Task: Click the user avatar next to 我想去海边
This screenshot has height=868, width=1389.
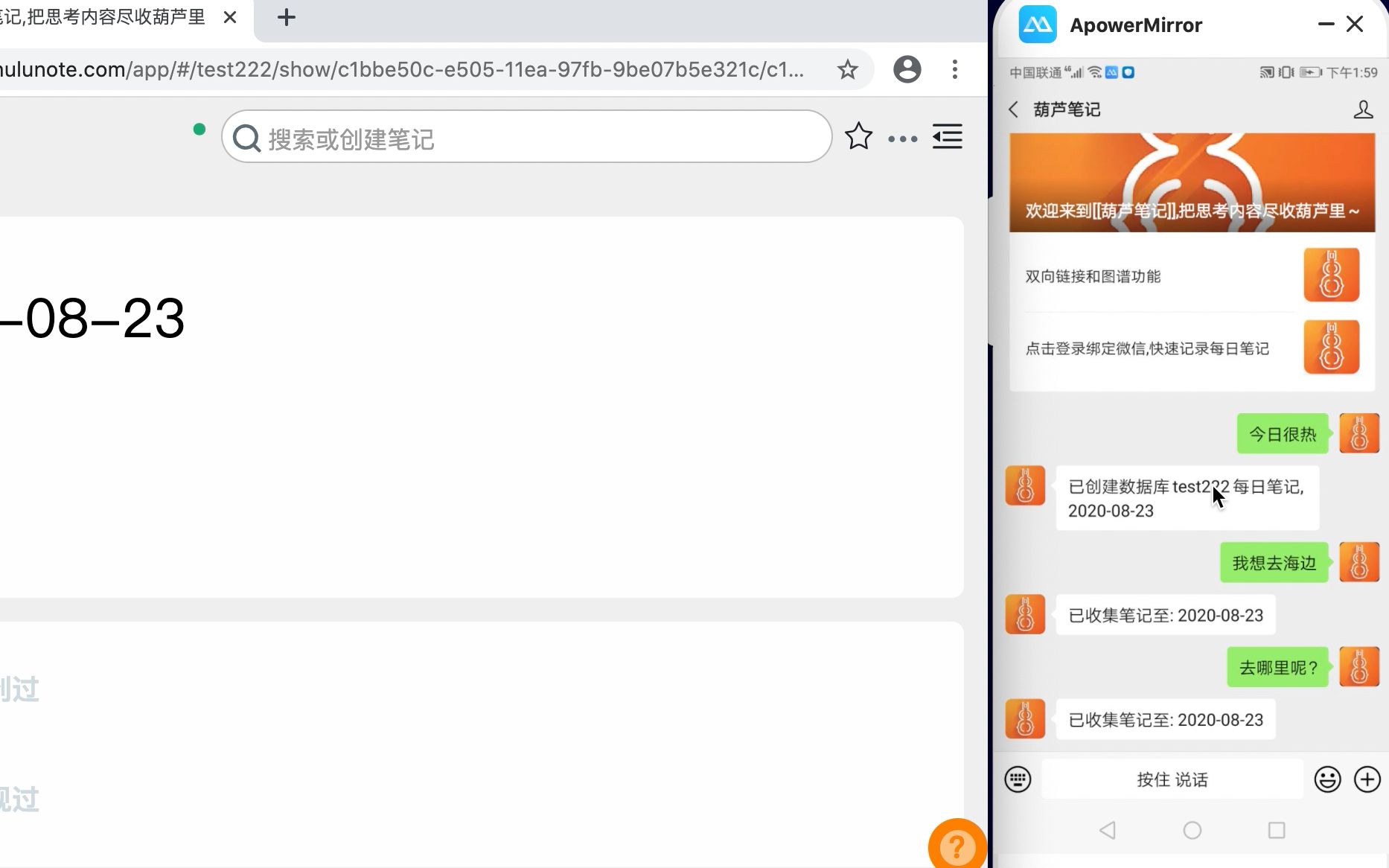Action: pos(1359,562)
